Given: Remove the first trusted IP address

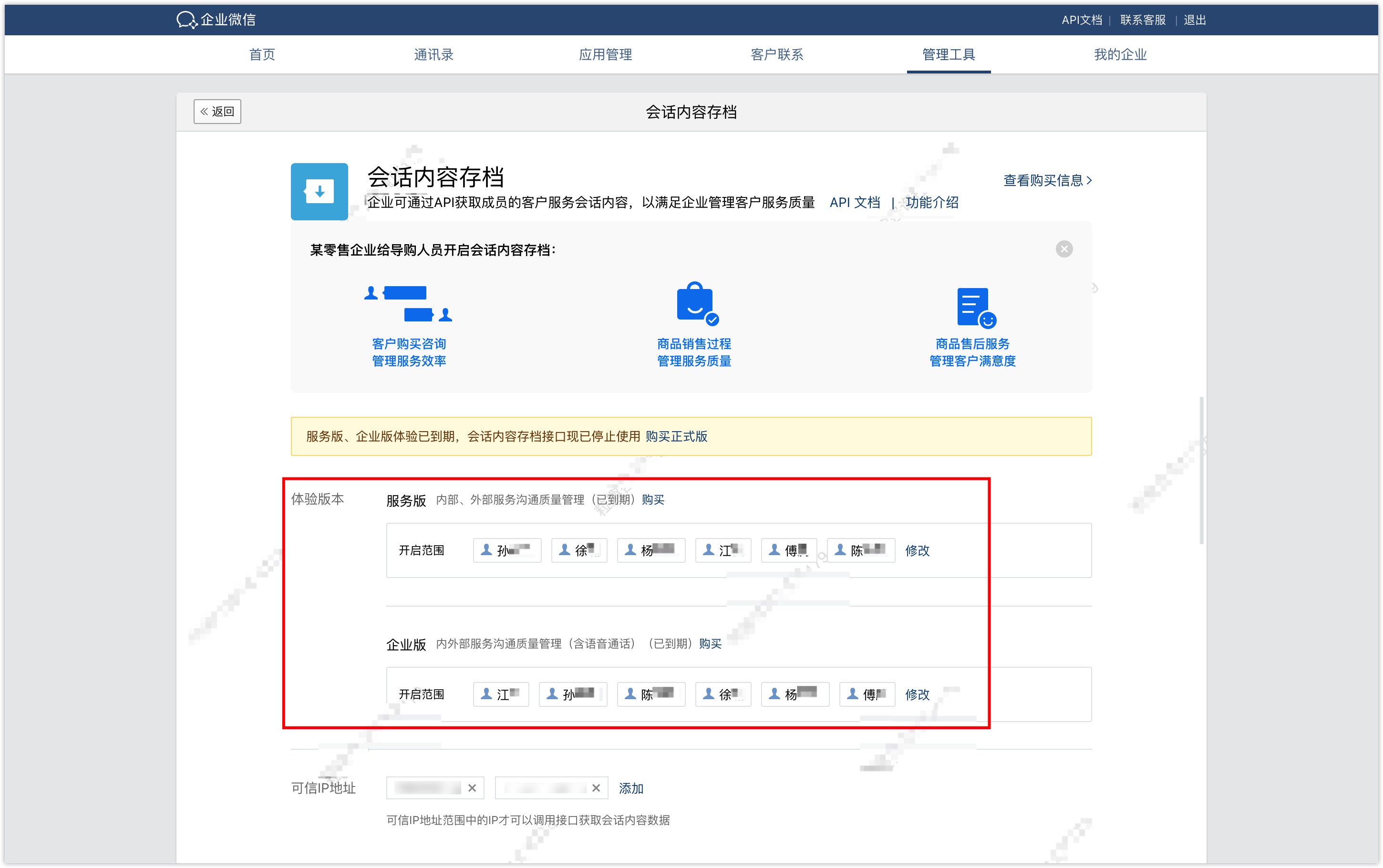Looking at the screenshot, I should click(x=472, y=788).
